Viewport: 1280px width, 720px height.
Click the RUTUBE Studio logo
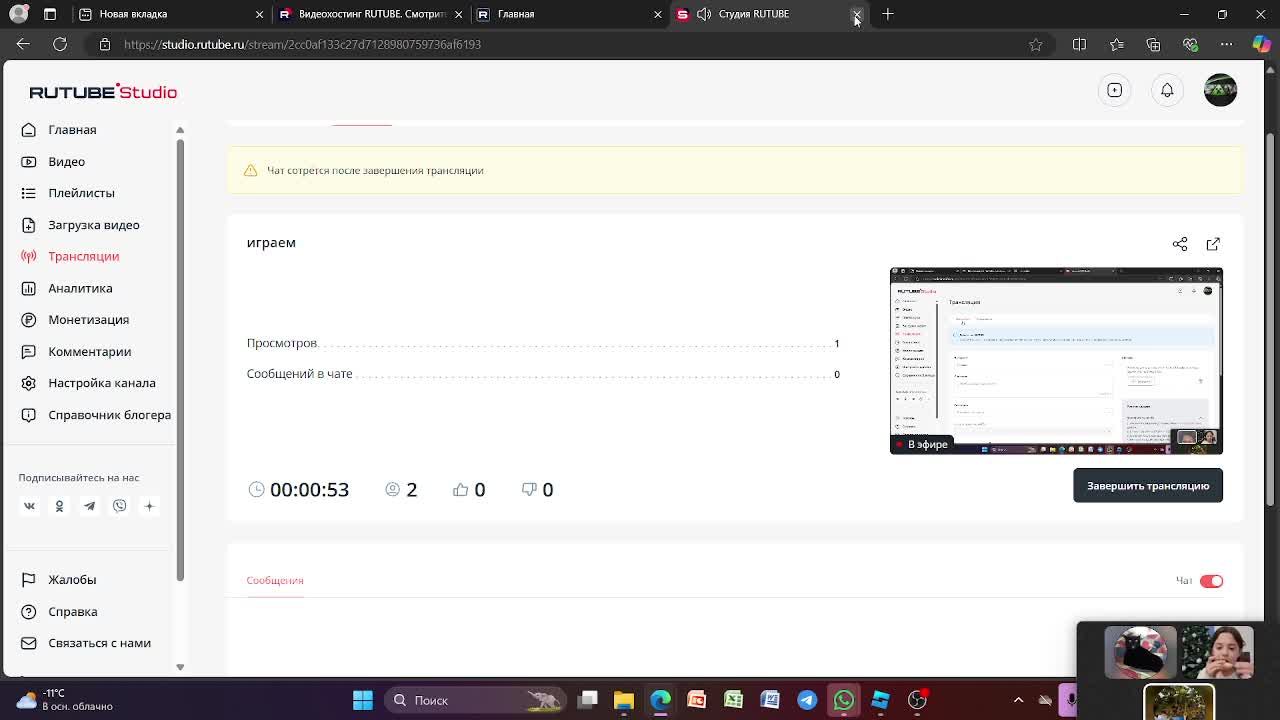tap(103, 91)
